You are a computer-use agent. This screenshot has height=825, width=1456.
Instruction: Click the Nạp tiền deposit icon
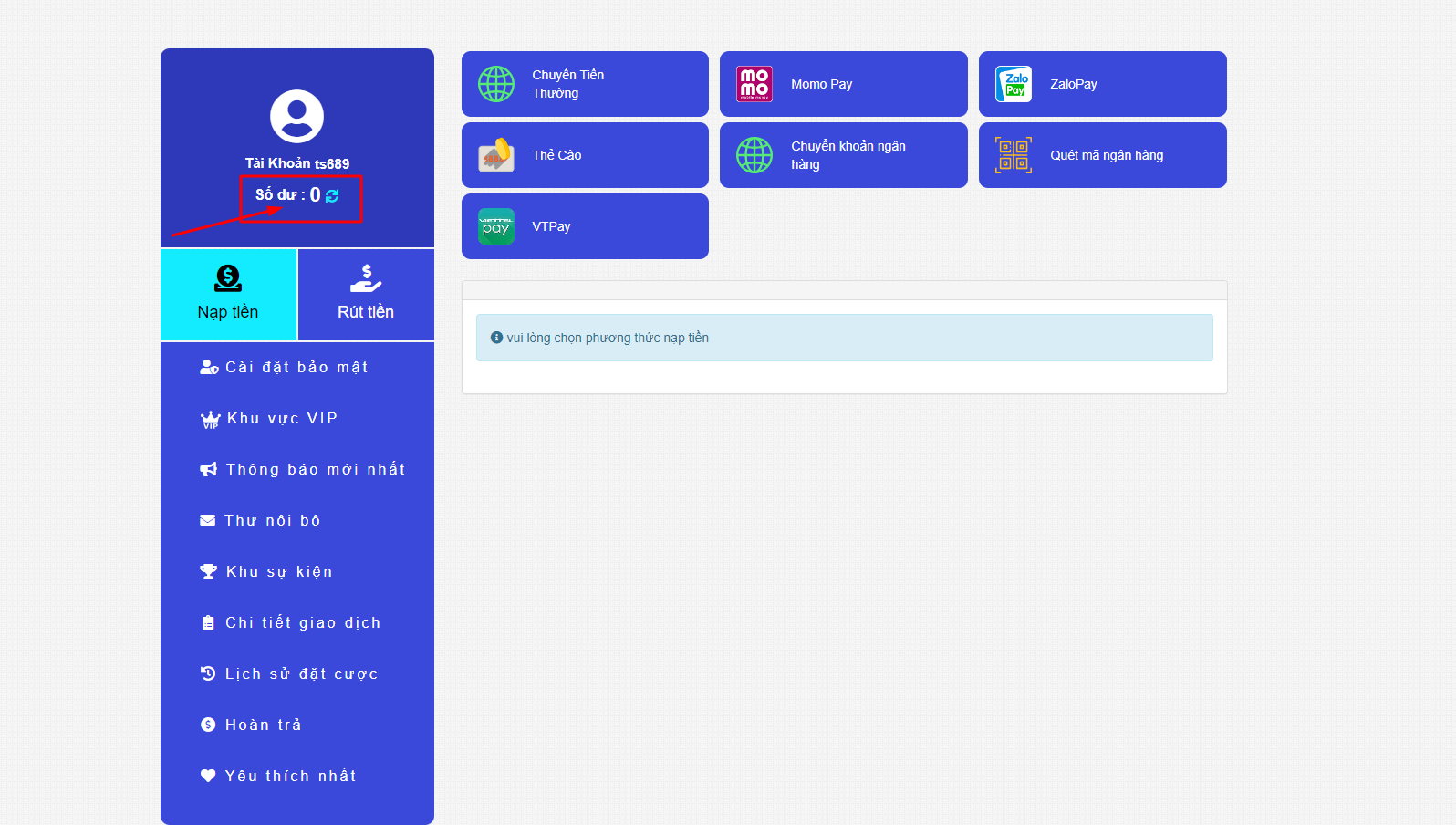click(x=228, y=278)
